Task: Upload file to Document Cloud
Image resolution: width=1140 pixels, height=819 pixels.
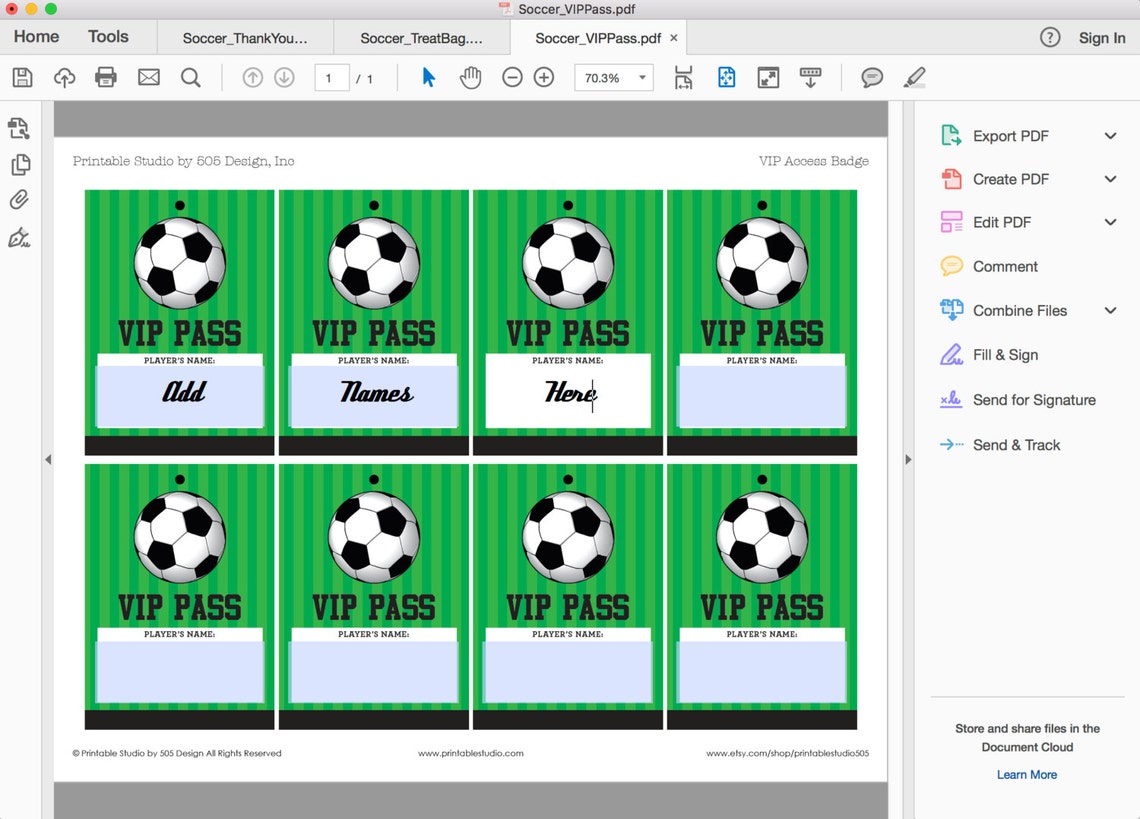Action: [x=64, y=77]
